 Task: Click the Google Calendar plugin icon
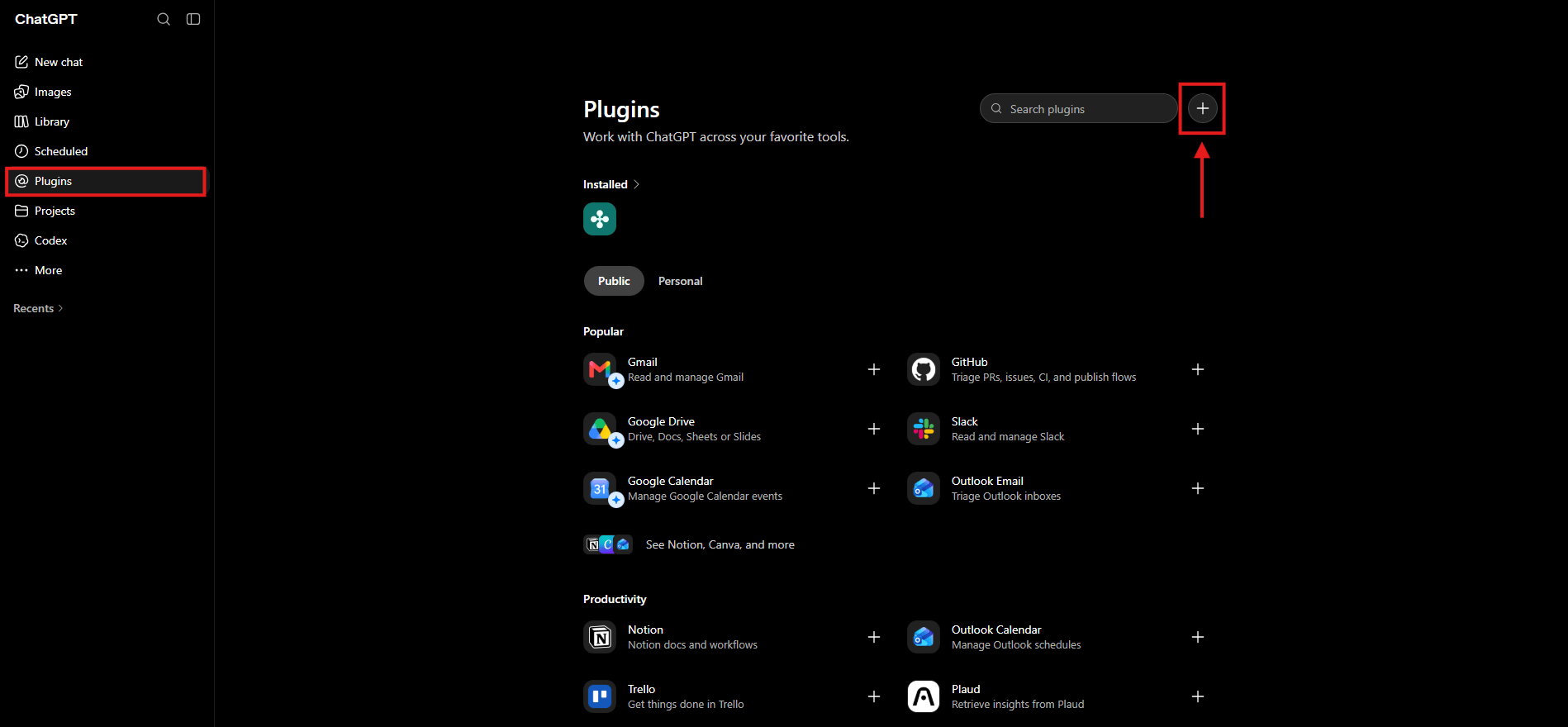pyautogui.click(x=600, y=488)
